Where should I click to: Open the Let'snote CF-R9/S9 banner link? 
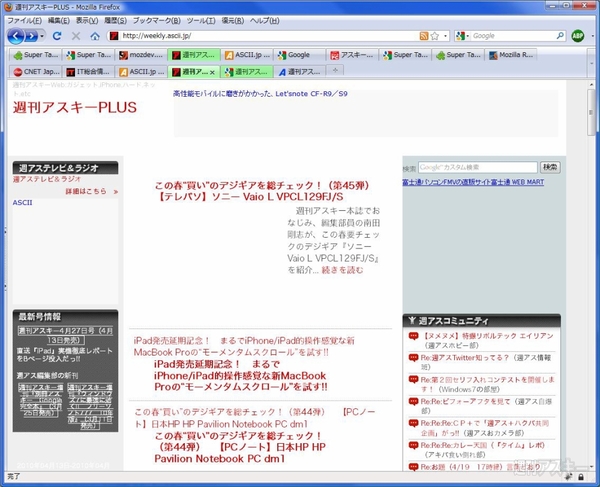coord(260,94)
